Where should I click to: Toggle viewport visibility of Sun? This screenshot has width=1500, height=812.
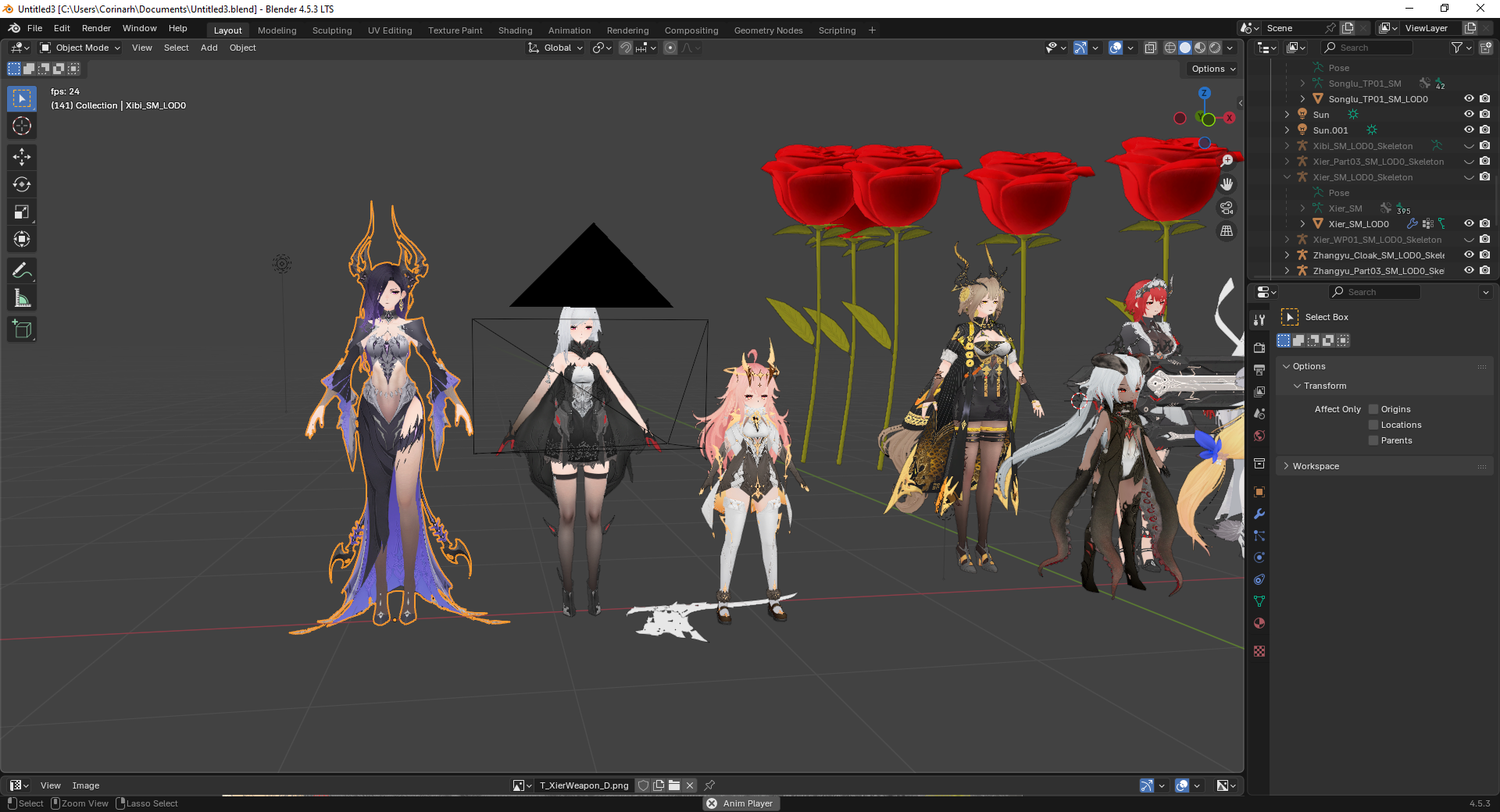[x=1469, y=115]
